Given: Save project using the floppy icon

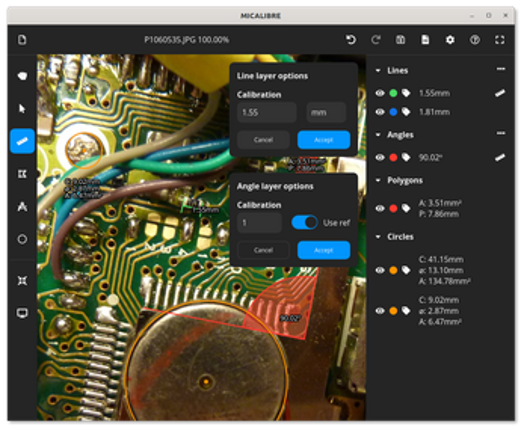Looking at the screenshot, I should click(400, 40).
